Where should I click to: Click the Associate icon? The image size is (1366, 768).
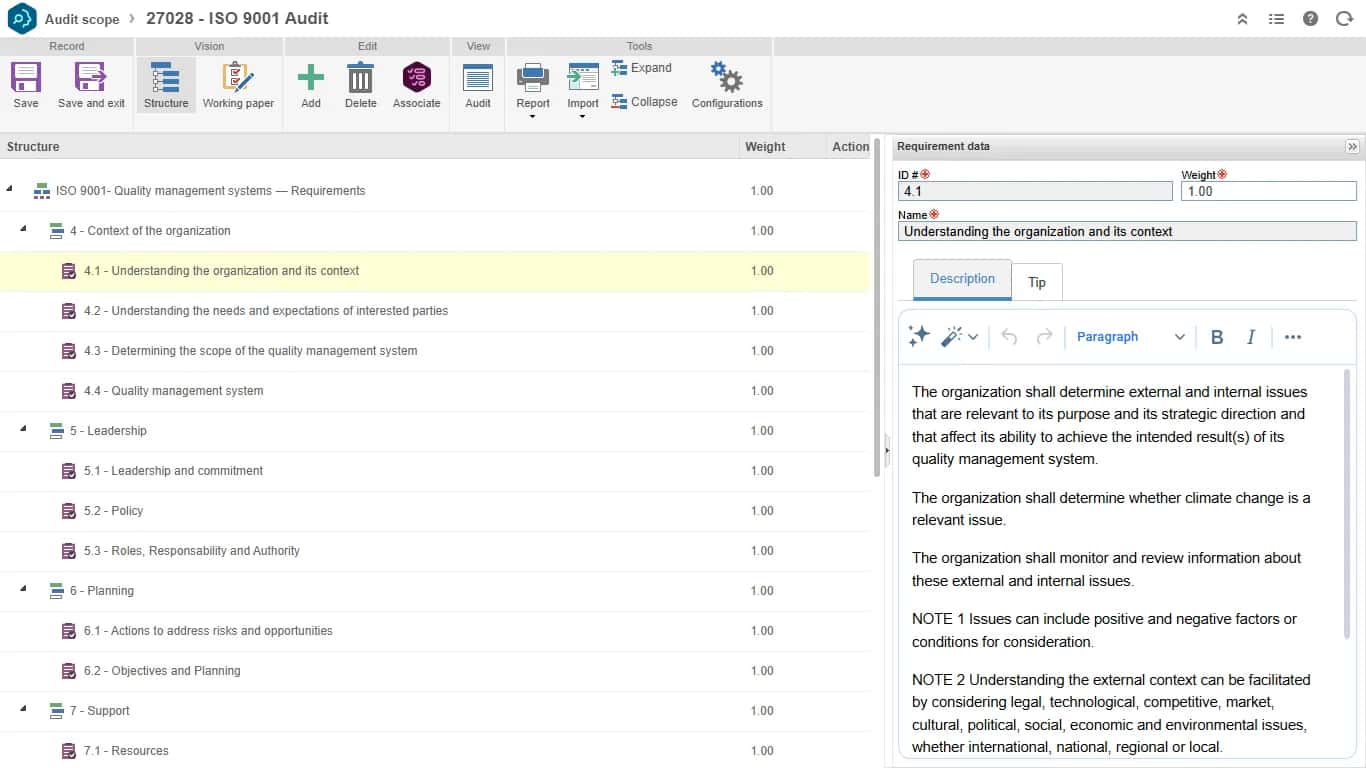pyautogui.click(x=416, y=78)
